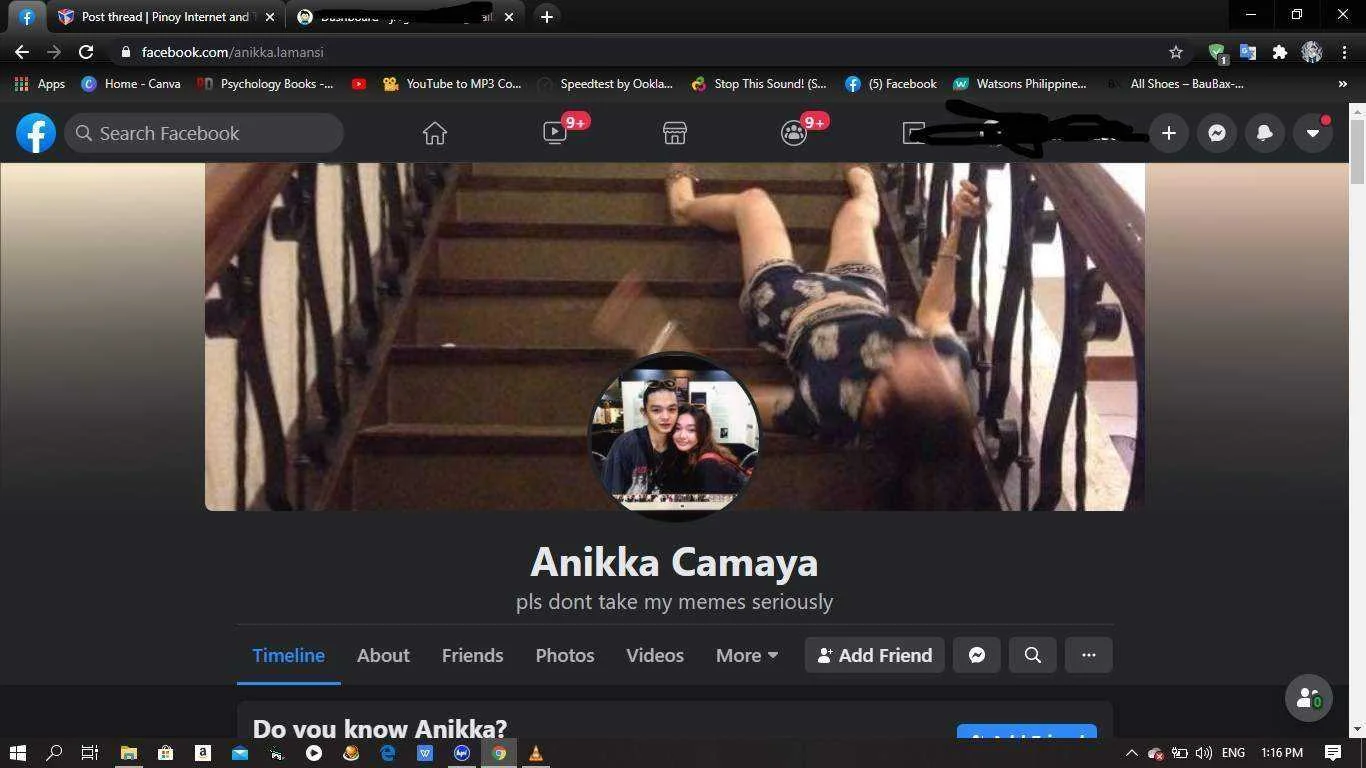Click the Add Friend button beside More
The image size is (1366, 768).
(874, 655)
